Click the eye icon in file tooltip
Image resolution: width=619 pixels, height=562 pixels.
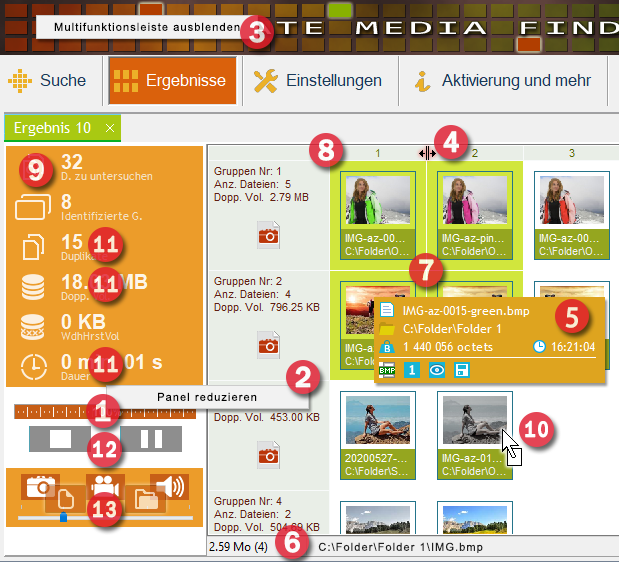pos(439,370)
